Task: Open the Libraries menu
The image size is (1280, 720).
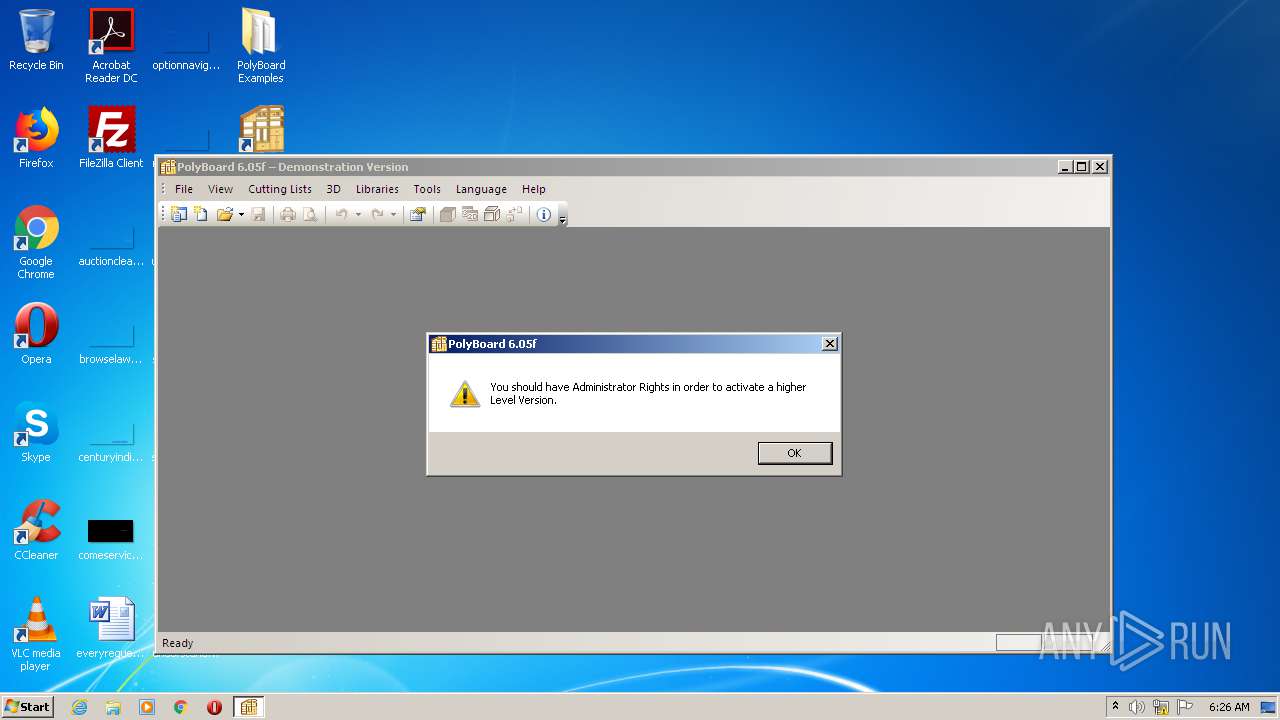Action: click(x=377, y=189)
